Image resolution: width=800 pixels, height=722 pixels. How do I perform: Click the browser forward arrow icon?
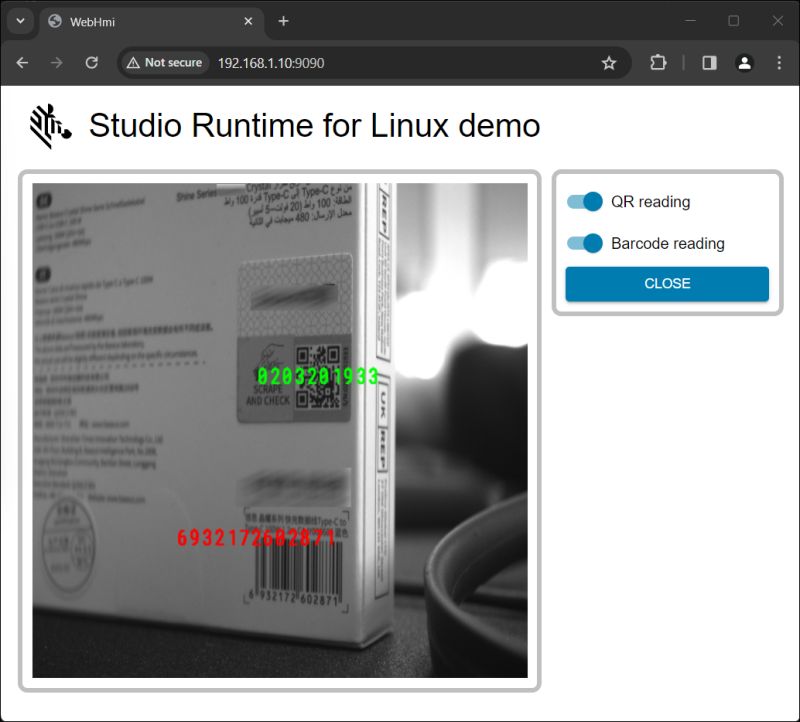[x=57, y=62]
